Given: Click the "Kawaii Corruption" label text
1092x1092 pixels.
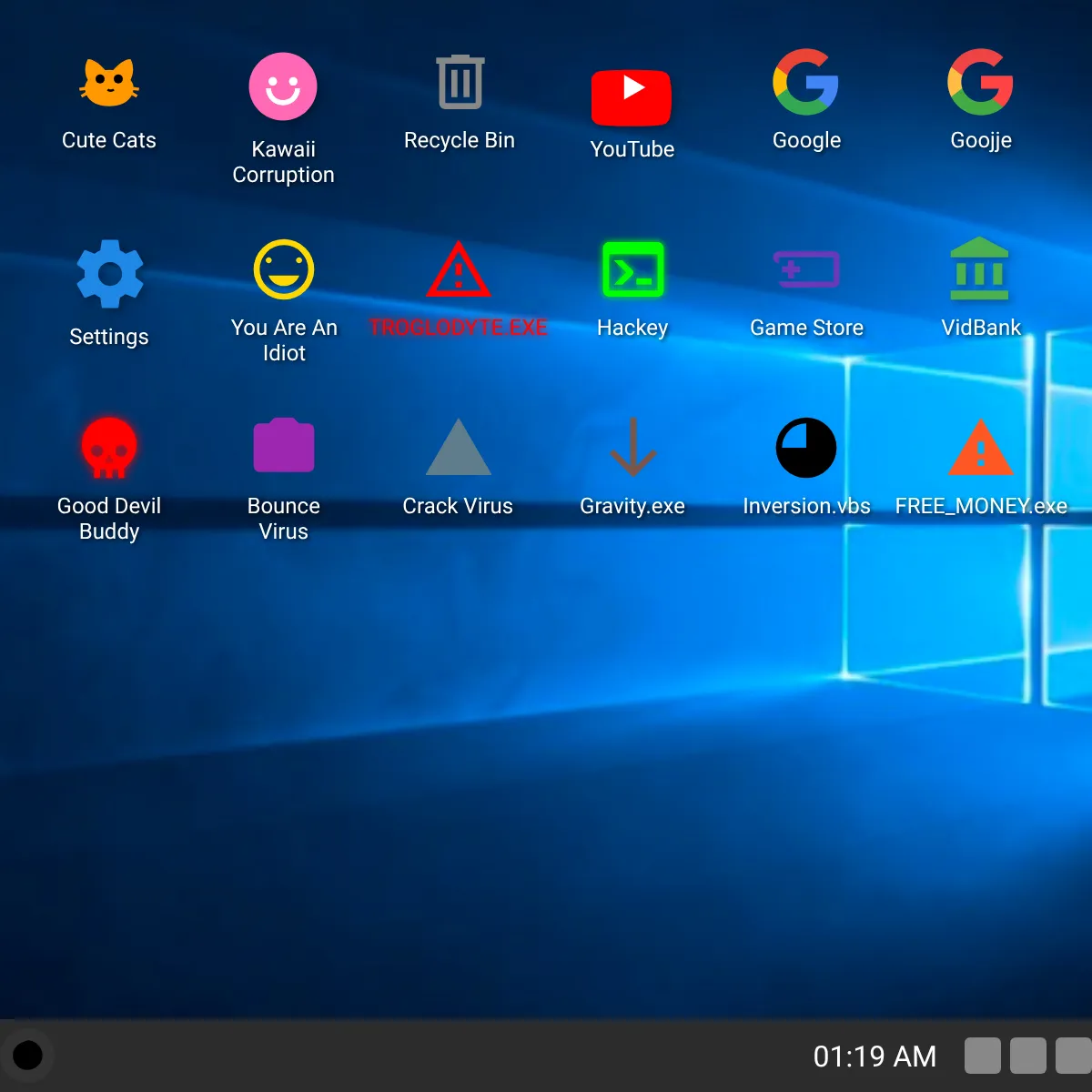Looking at the screenshot, I should point(284,162).
